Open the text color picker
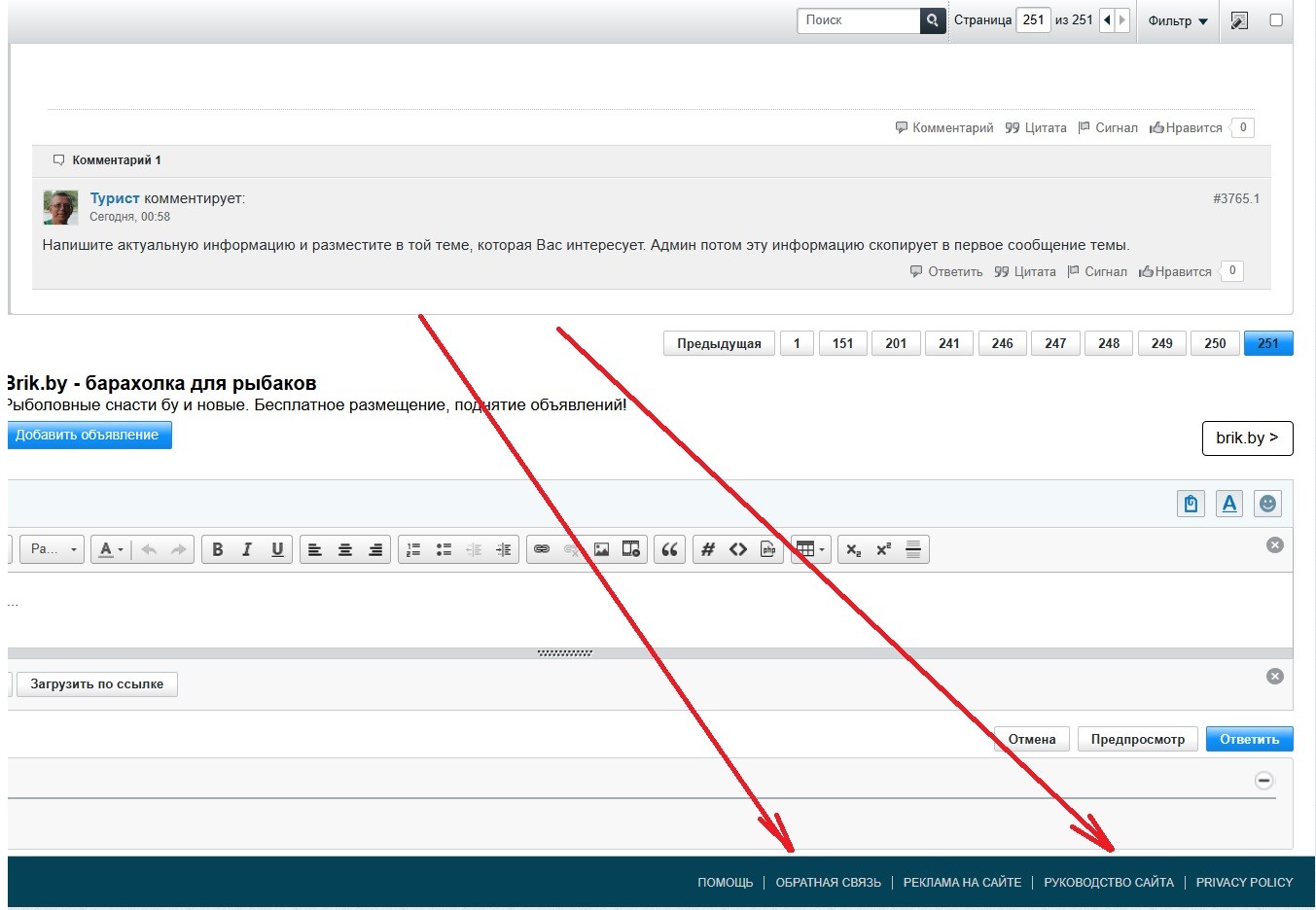The height and width of the screenshot is (910, 1316). click(112, 549)
